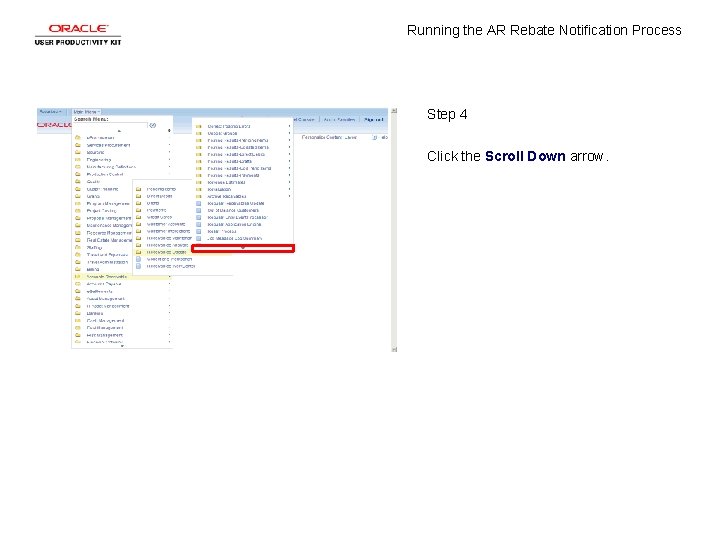This screenshot has height=540, width=720.
Task: Select the Accounts Payable menu item
Action: click(x=104, y=284)
